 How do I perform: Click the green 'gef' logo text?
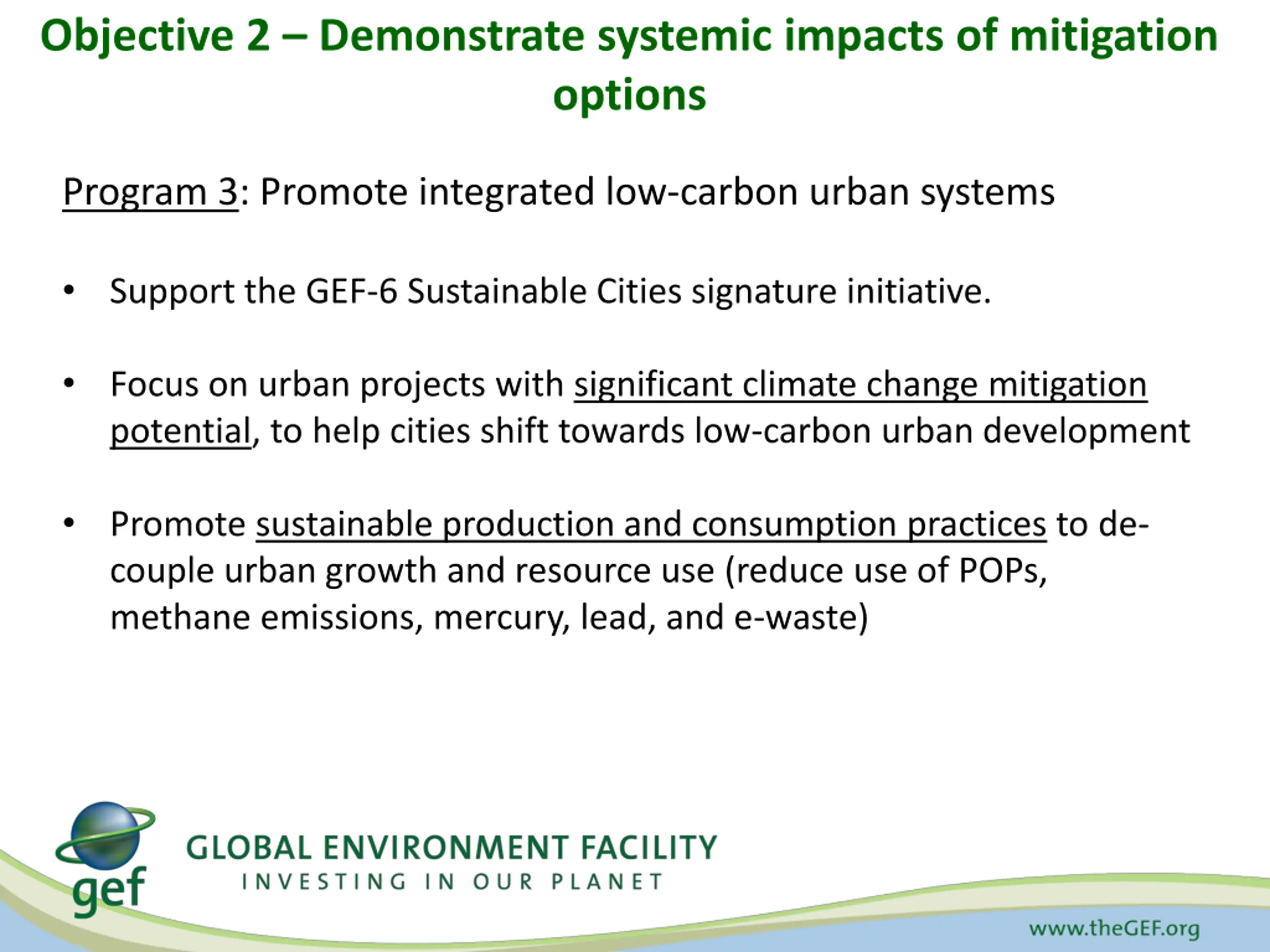pyautogui.click(x=109, y=889)
